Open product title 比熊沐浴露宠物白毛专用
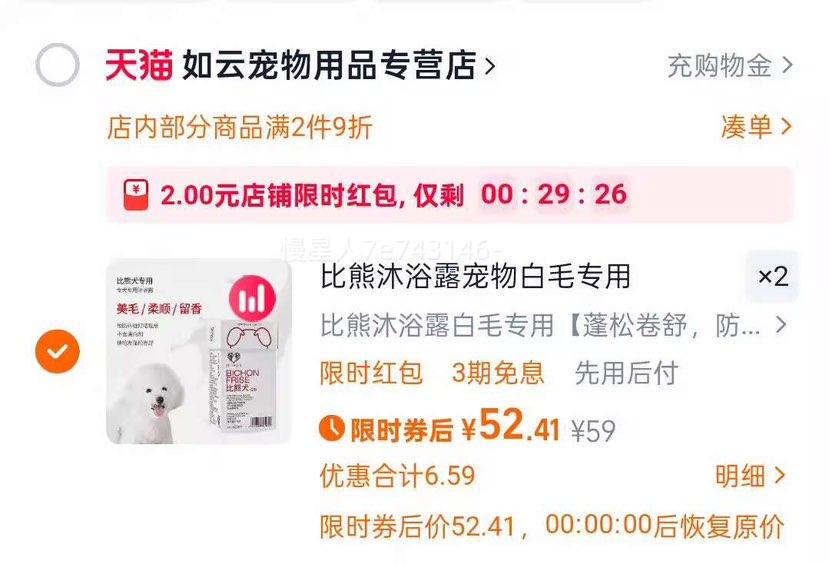 click(x=475, y=276)
